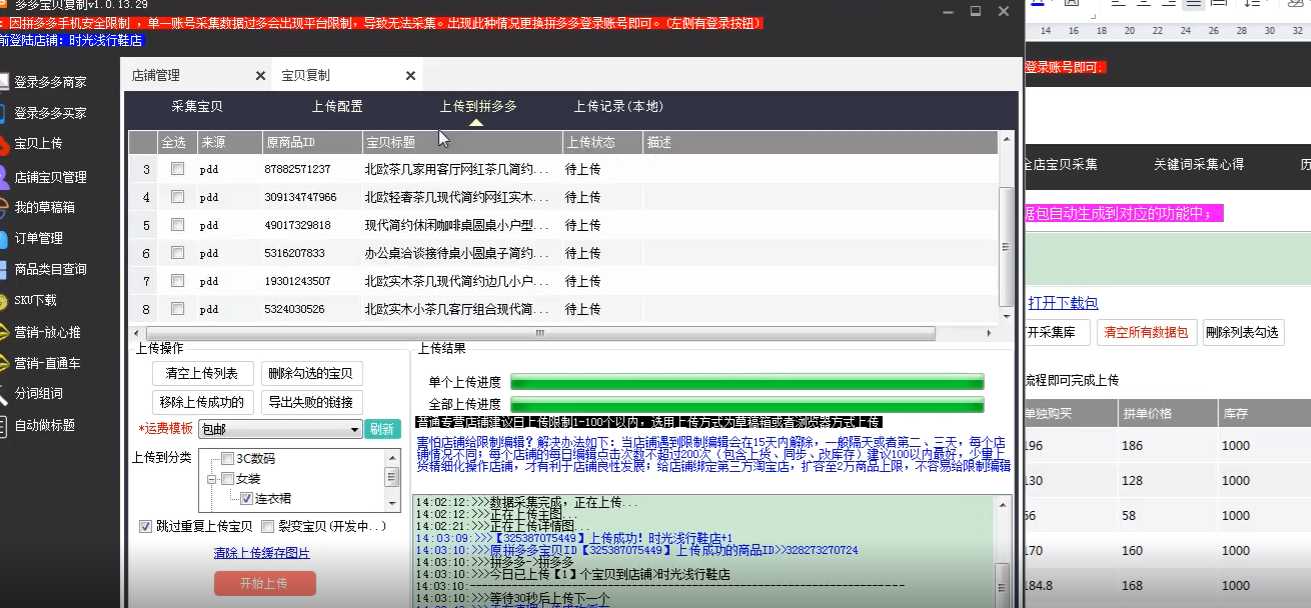The image size is (1311, 608).
Task: Tick the 女装 category checkbox
Action: tap(227, 479)
